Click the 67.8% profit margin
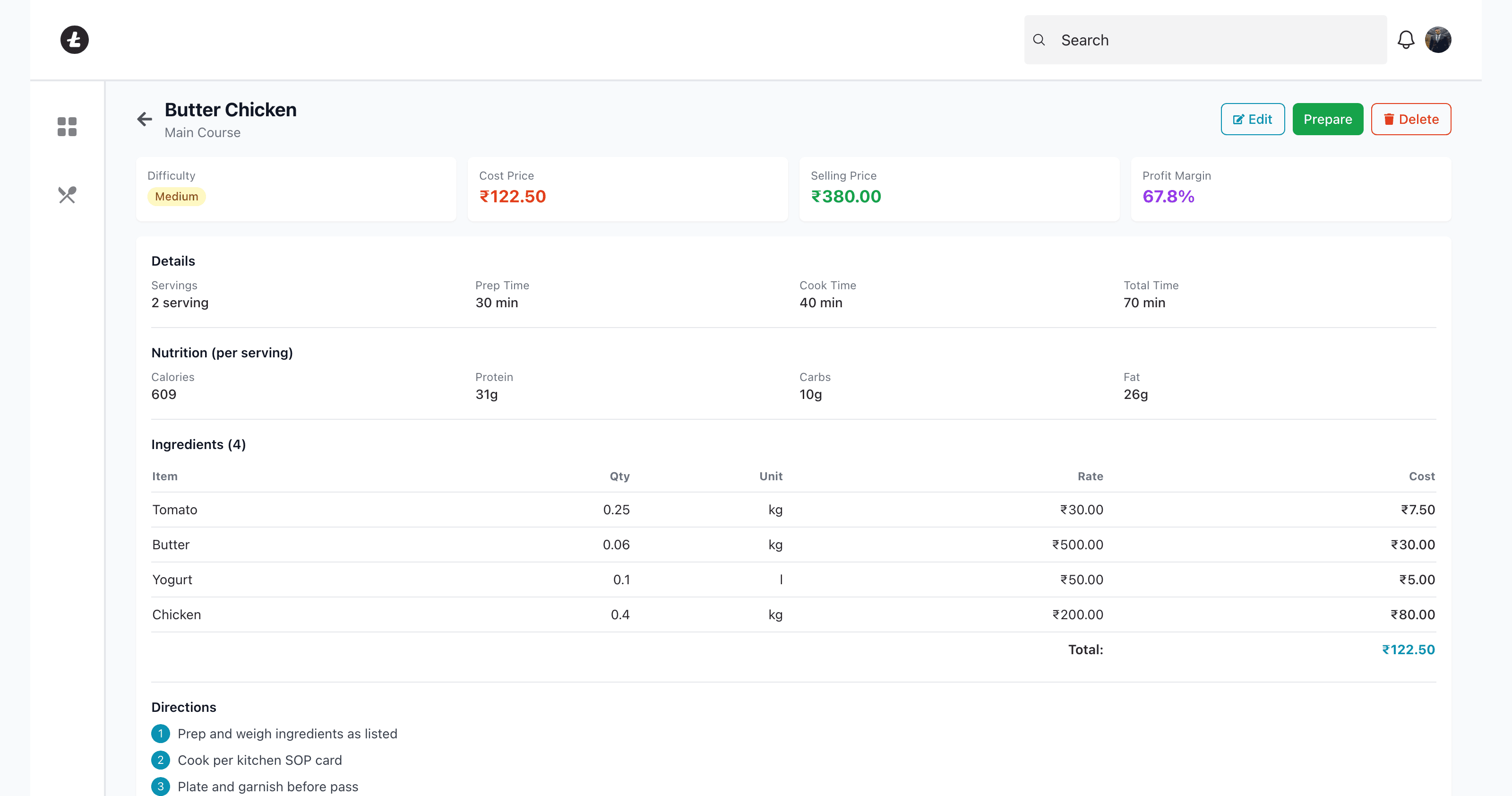Viewport: 1512px width, 796px height. [x=1168, y=197]
